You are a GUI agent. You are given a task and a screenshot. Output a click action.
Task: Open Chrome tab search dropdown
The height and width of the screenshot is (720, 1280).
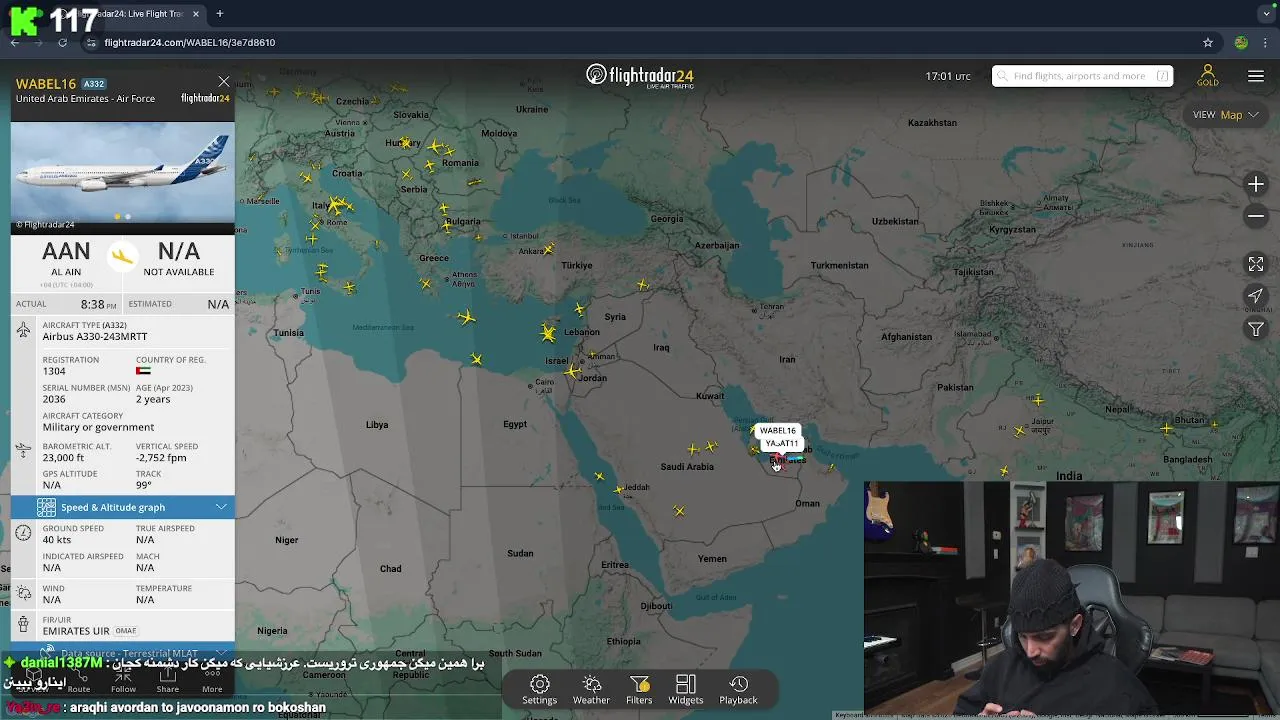pos(1267,14)
